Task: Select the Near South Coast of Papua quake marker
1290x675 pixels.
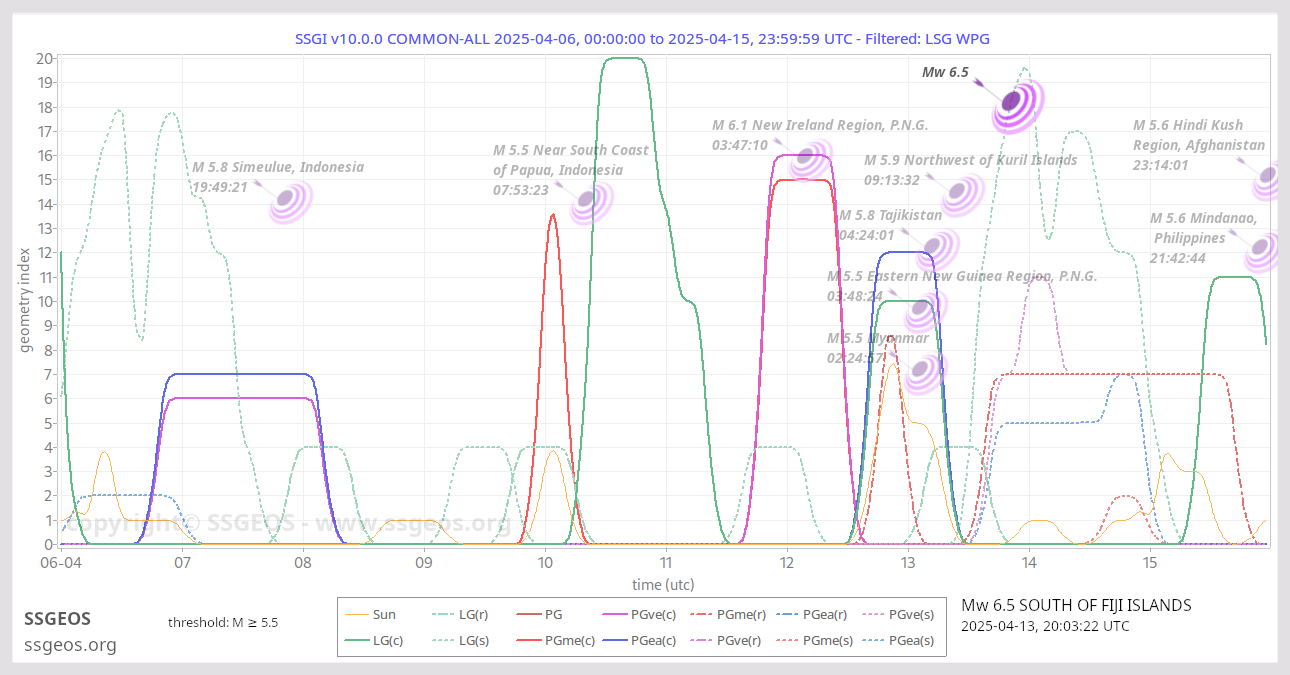Action: pos(591,202)
